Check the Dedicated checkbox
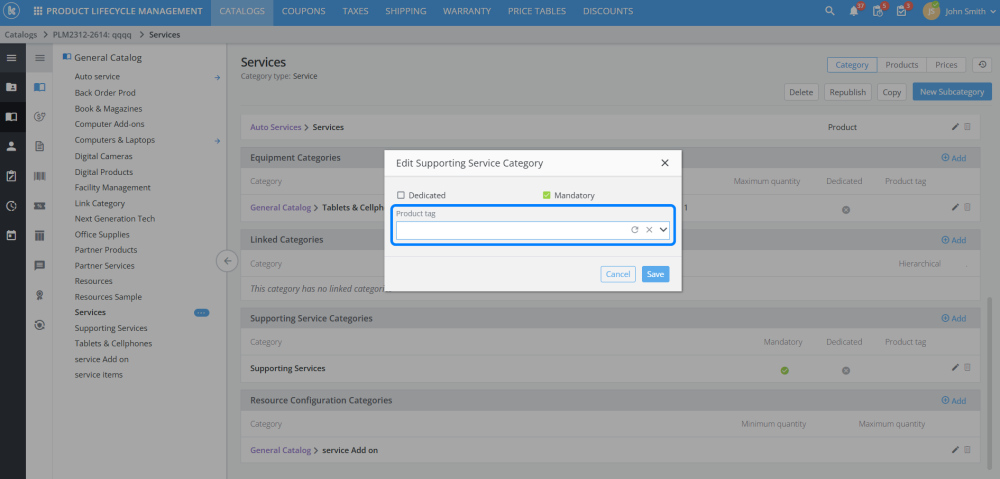The image size is (1000, 479). (401, 195)
